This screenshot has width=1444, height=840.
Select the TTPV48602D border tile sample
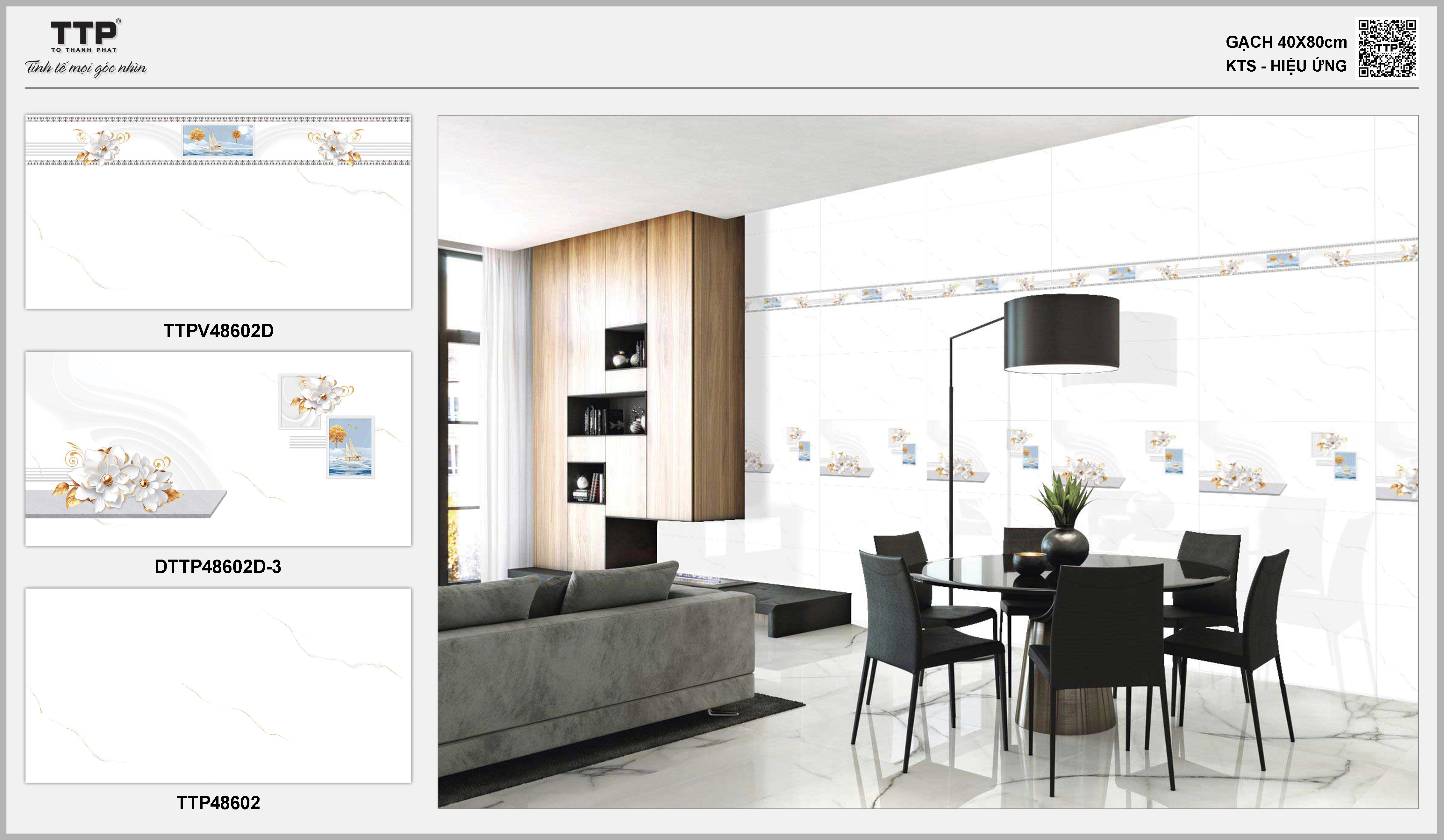(x=218, y=212)
